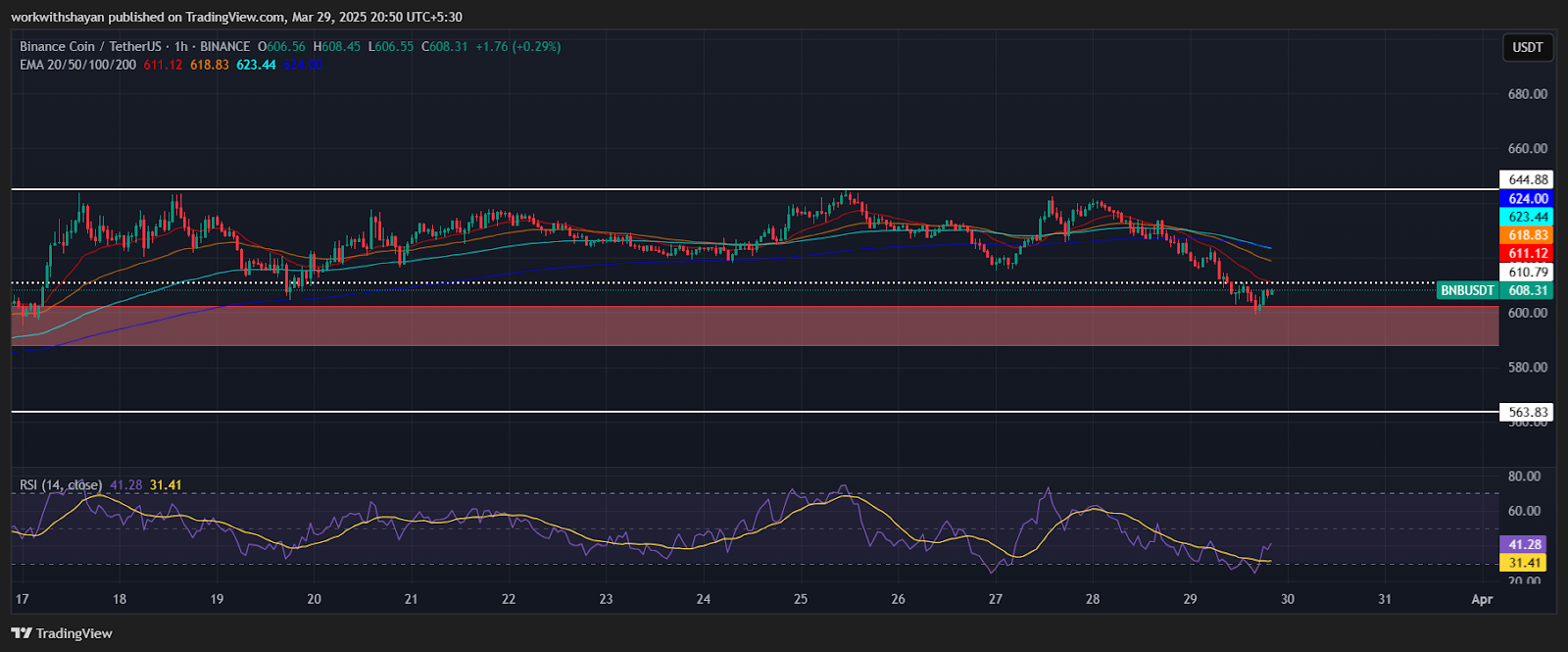Select the blue 624.00 EMA price label
1568x652 pixels.
(1527, 198)
